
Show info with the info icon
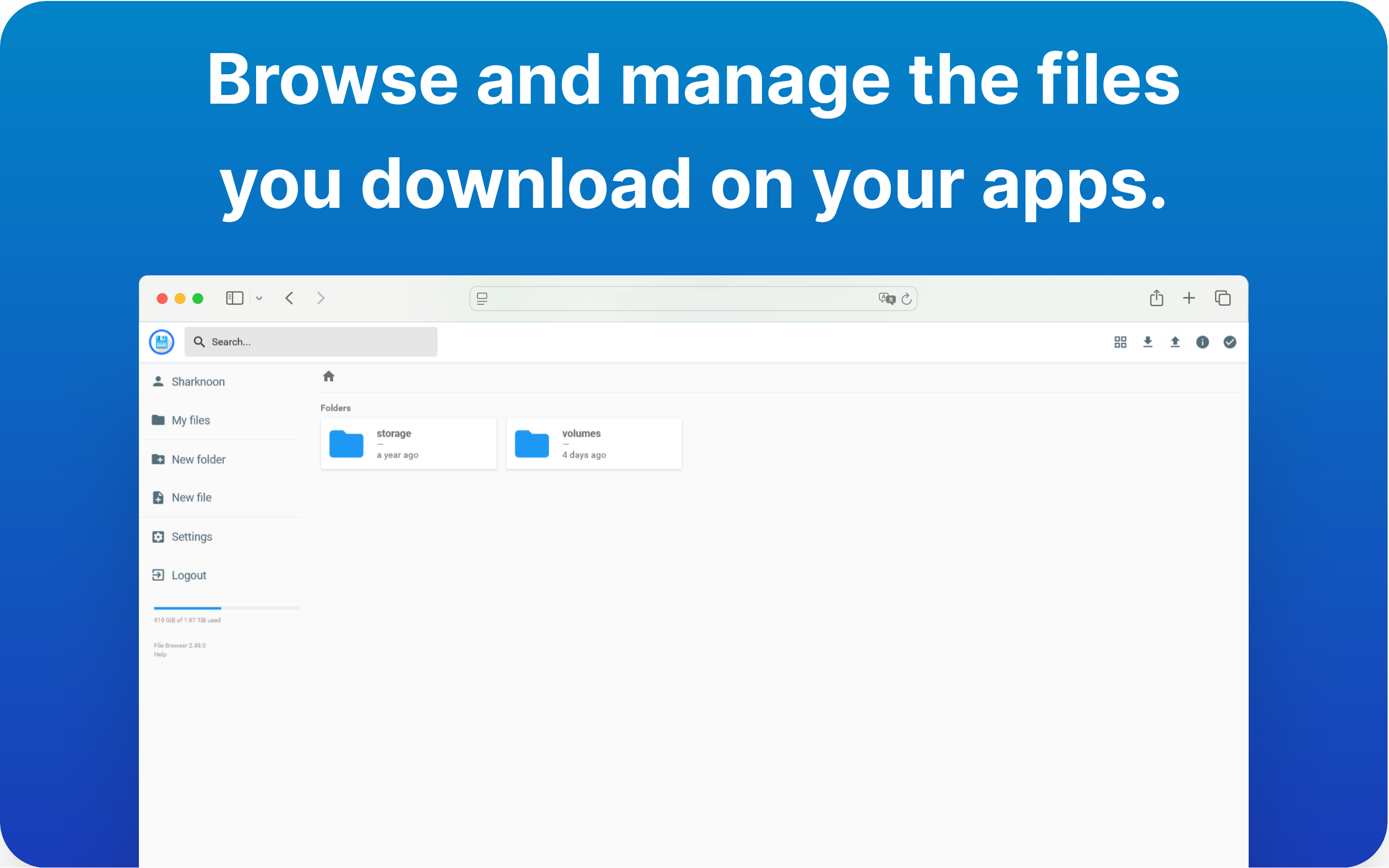click(1202, 342)
